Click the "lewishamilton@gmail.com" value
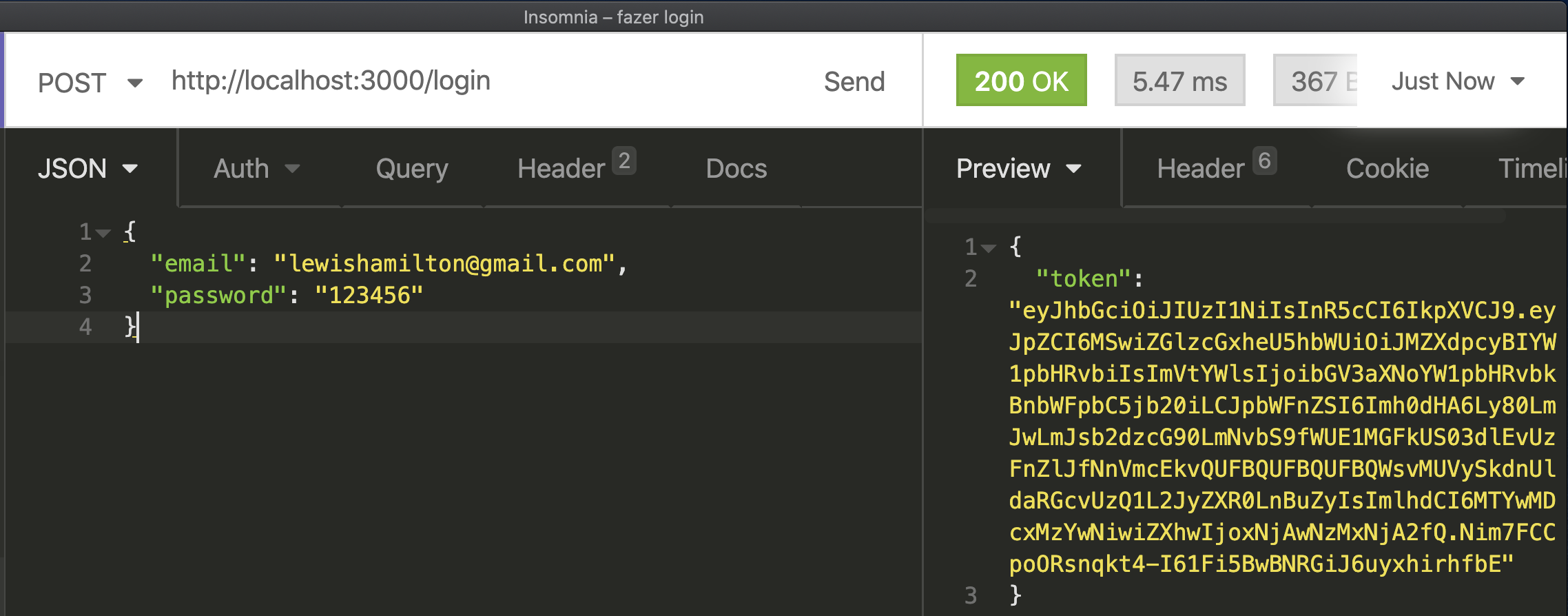Image resolution: width=1568 pixels, height=616 pixels. tap(444, 263)
